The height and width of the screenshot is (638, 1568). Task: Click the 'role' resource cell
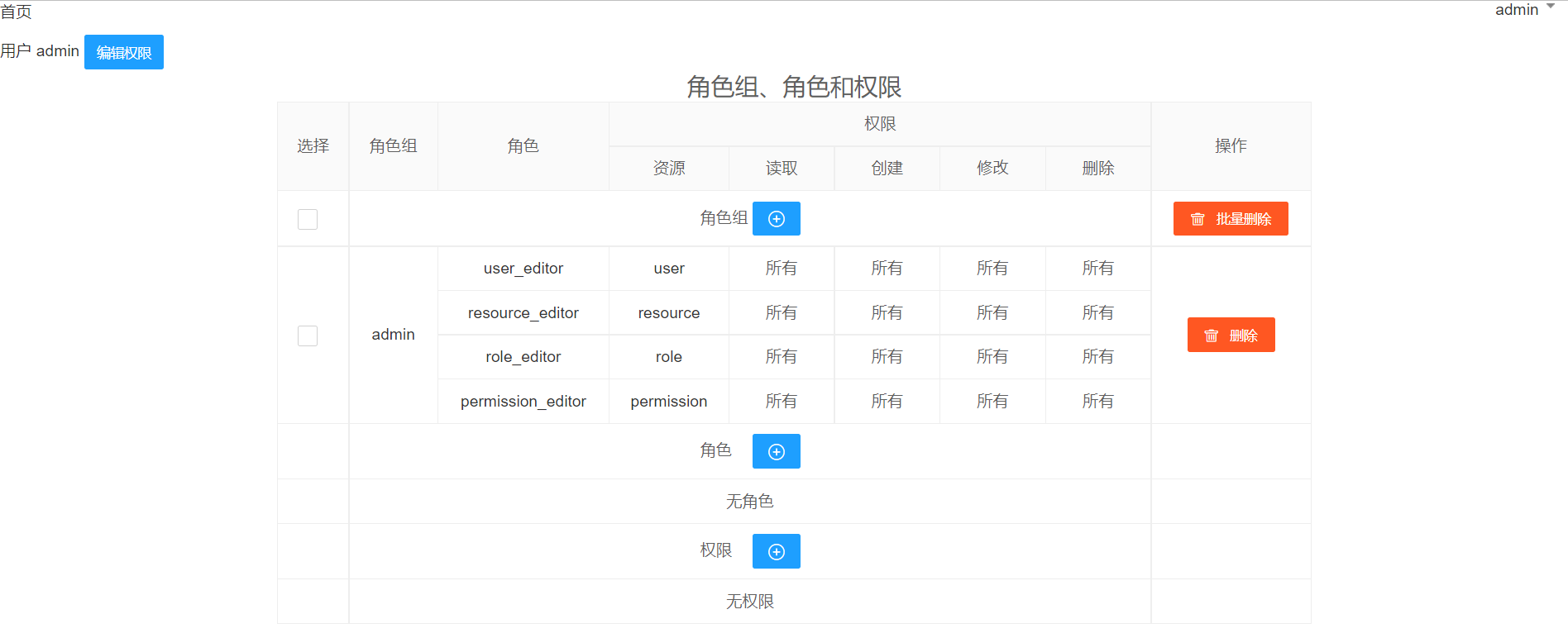669,357
